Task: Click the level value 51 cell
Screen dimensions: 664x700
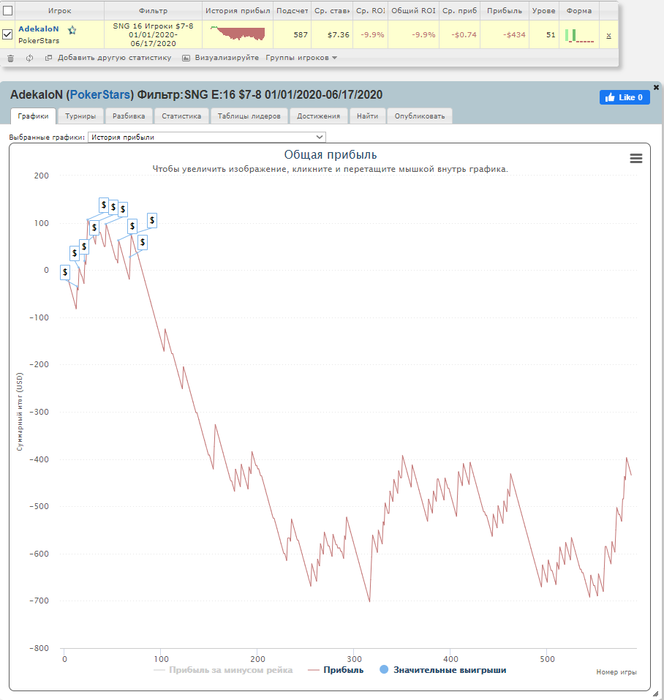Action: click(543, 34)
